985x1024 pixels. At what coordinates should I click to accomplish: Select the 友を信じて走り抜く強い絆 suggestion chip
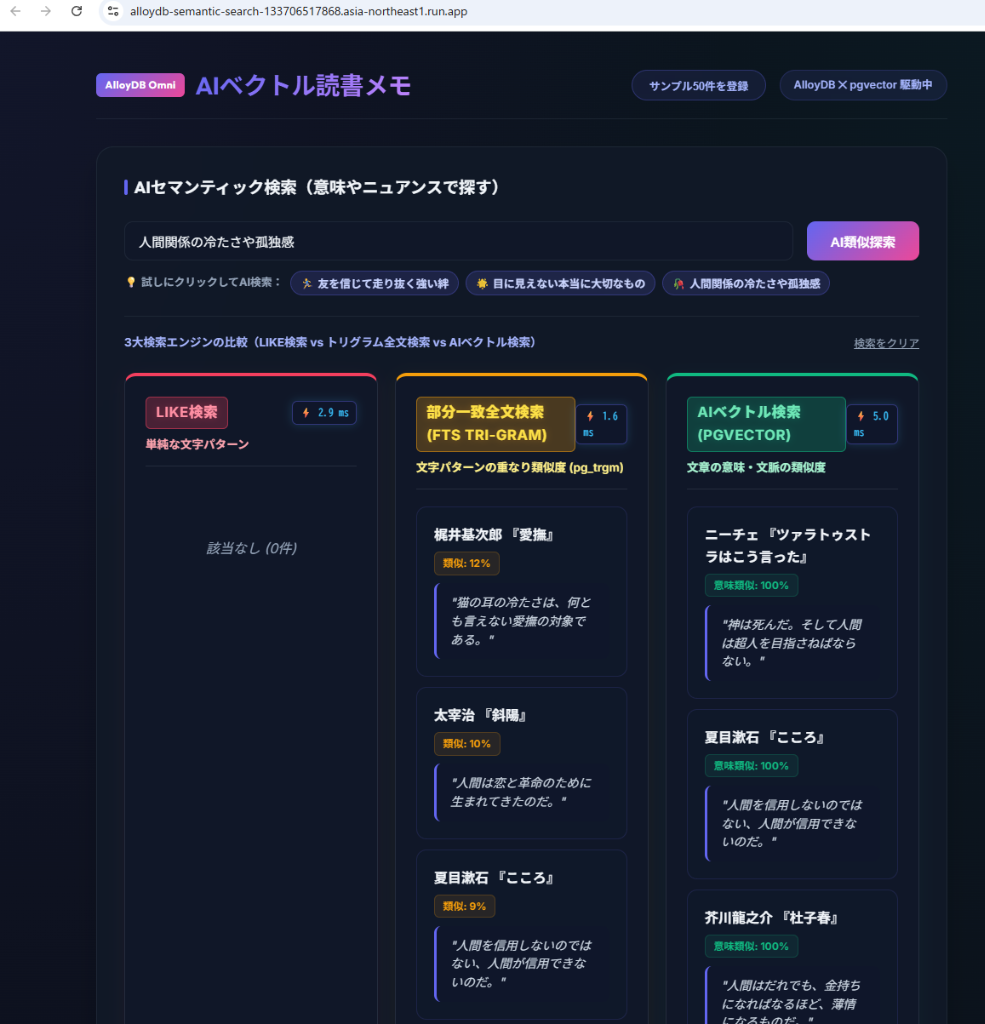[374, 283]
